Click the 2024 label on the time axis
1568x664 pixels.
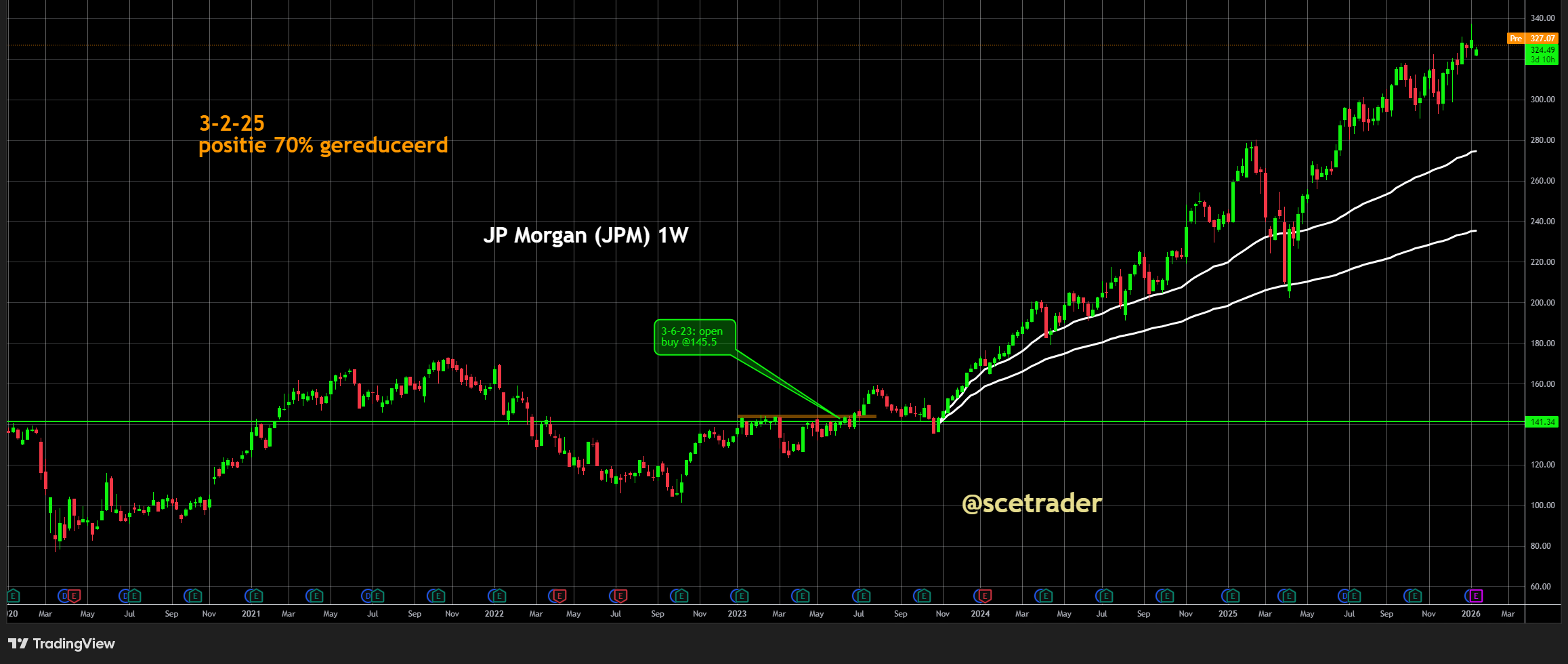pyautogui.click(x=980, y=614)
